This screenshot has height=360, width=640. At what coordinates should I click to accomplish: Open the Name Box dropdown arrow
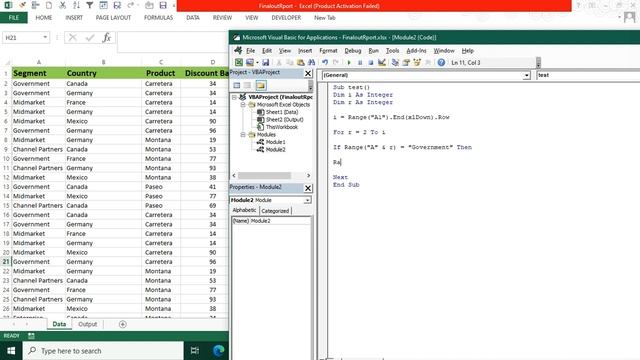point(45,38)
